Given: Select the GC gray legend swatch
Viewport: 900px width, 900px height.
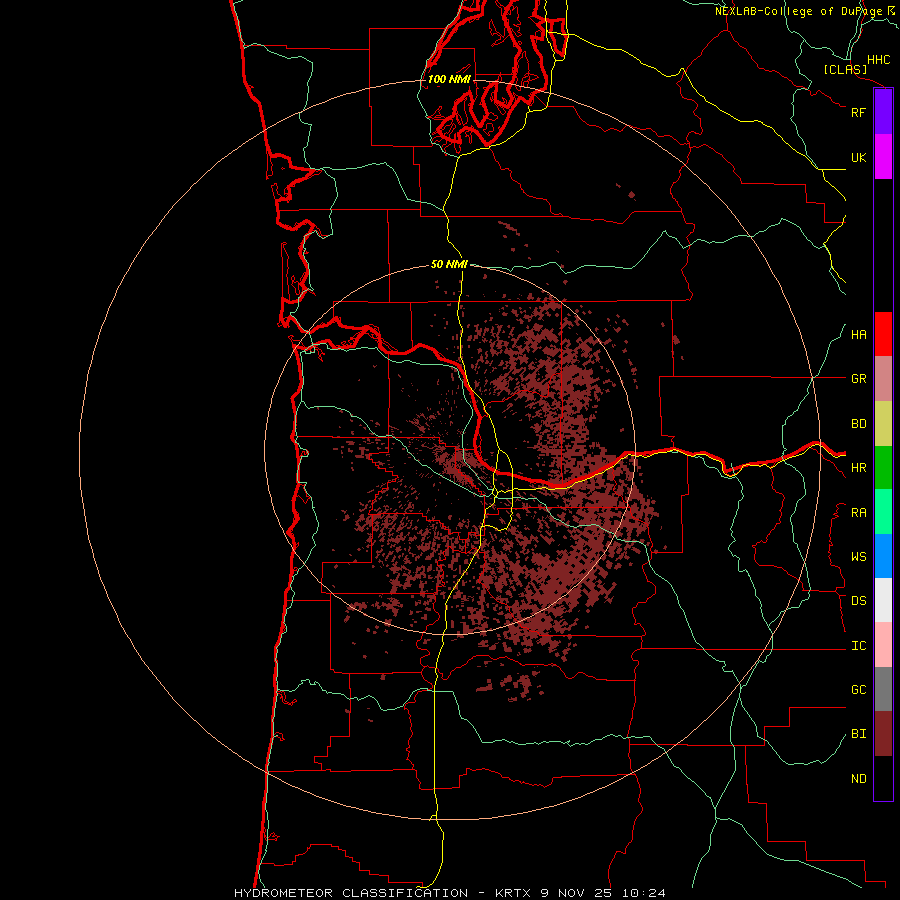Looking at the screenshot, I should 883,689.
